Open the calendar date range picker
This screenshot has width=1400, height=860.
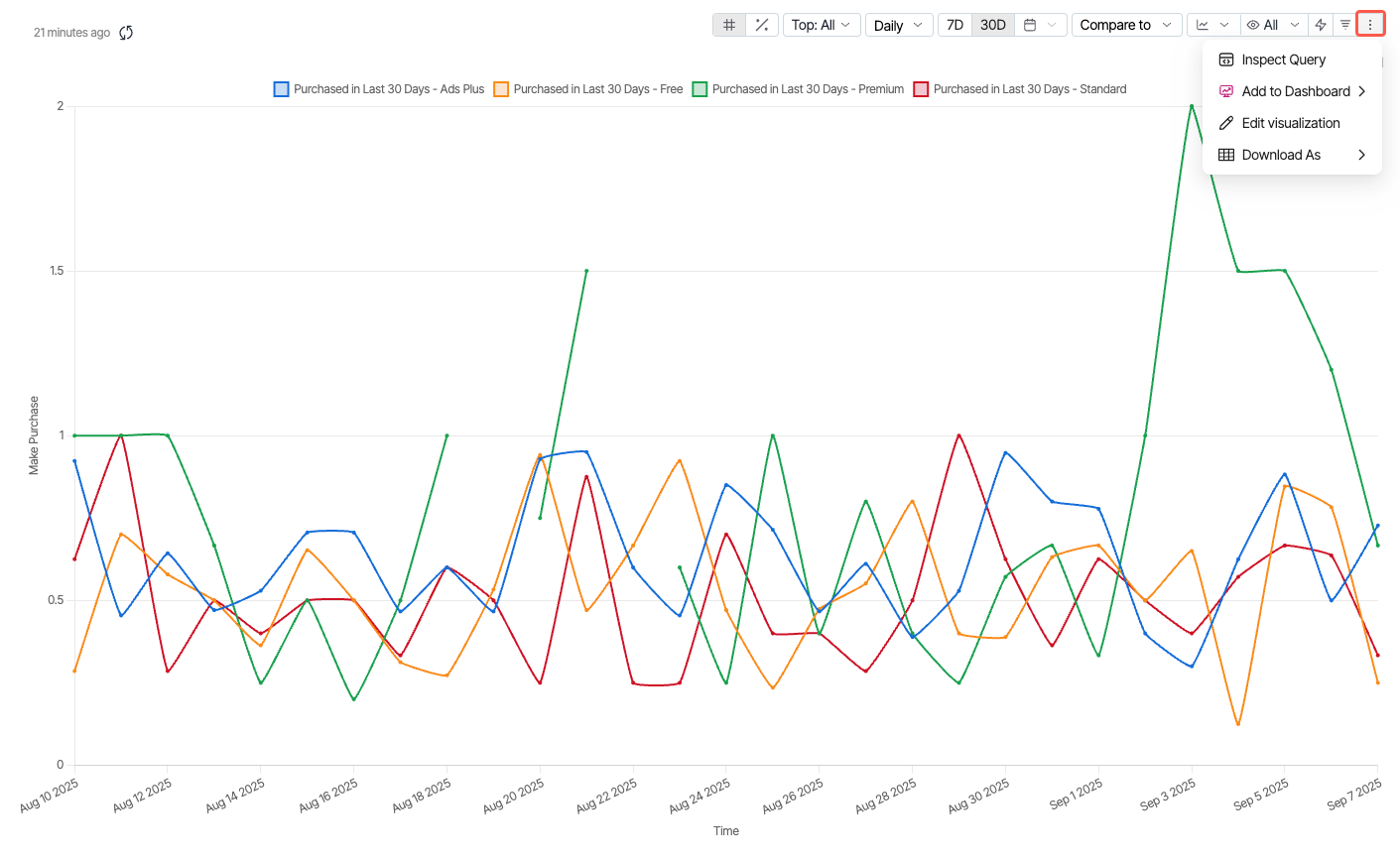(1041, 25)
